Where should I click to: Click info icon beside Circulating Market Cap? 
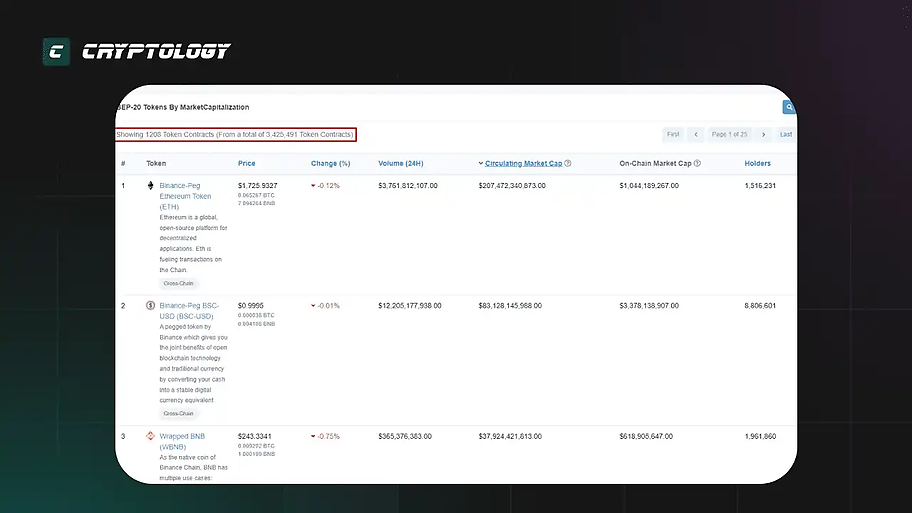[568, 163]
